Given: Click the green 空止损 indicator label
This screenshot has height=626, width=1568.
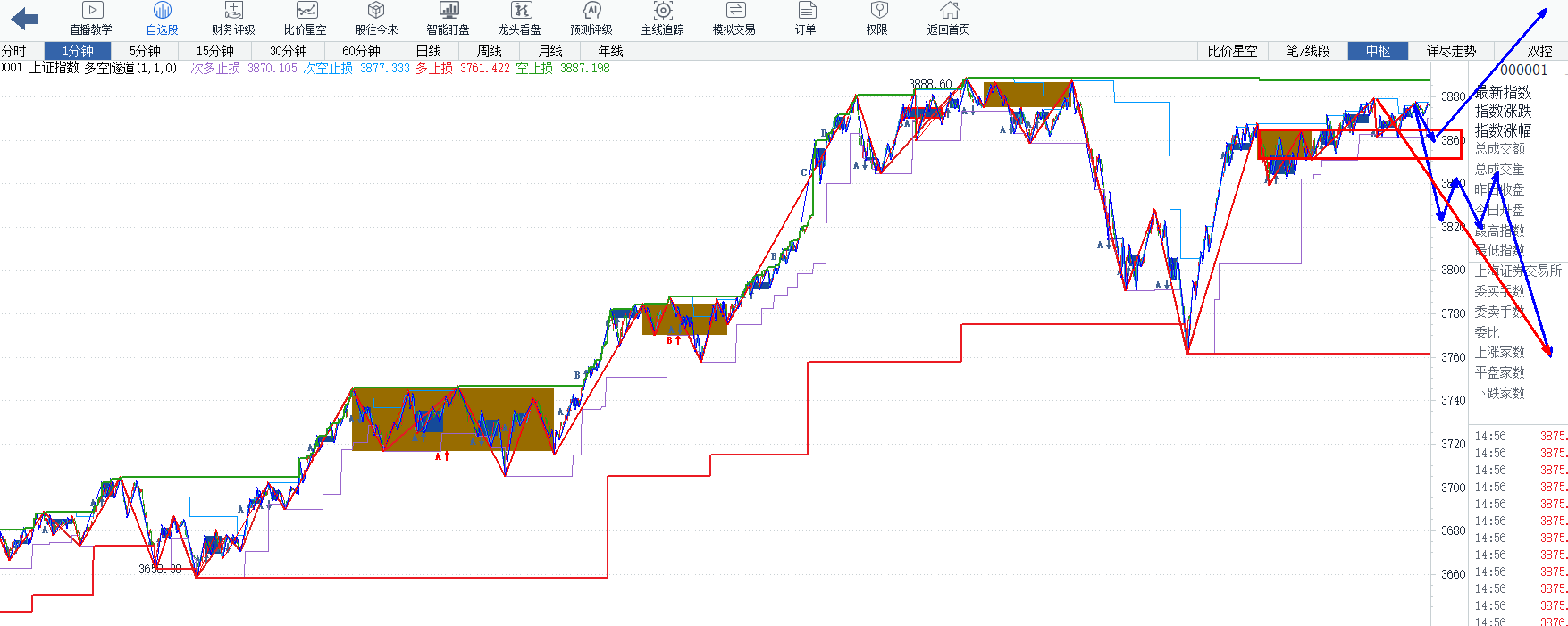Looking at the screenshot, I should (534, 68).
